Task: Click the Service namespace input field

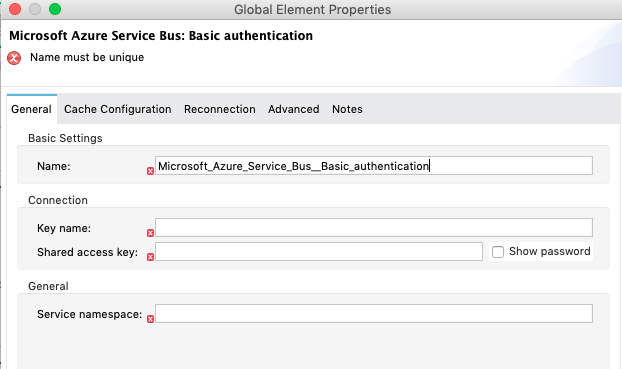Action: point(374,313)
